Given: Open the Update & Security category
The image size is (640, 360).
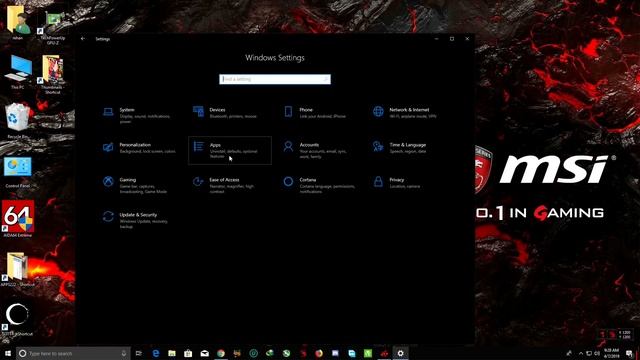Looking at the screenshot, I should [x=140, y=220].
